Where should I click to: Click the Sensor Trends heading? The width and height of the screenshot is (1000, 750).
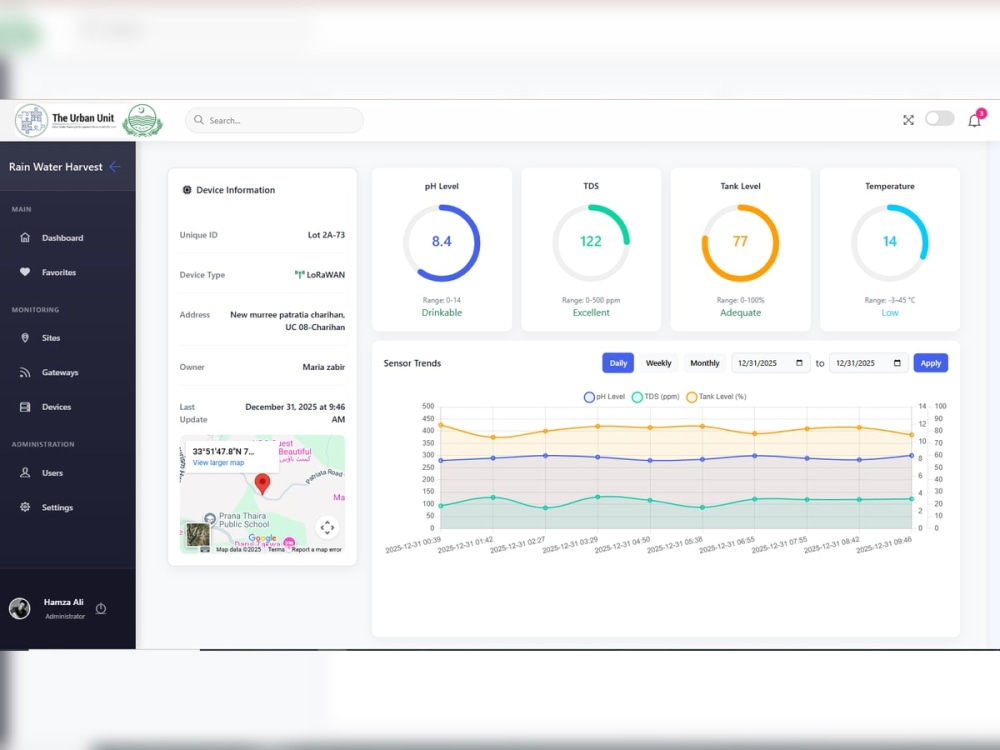[x=412, y=363]
